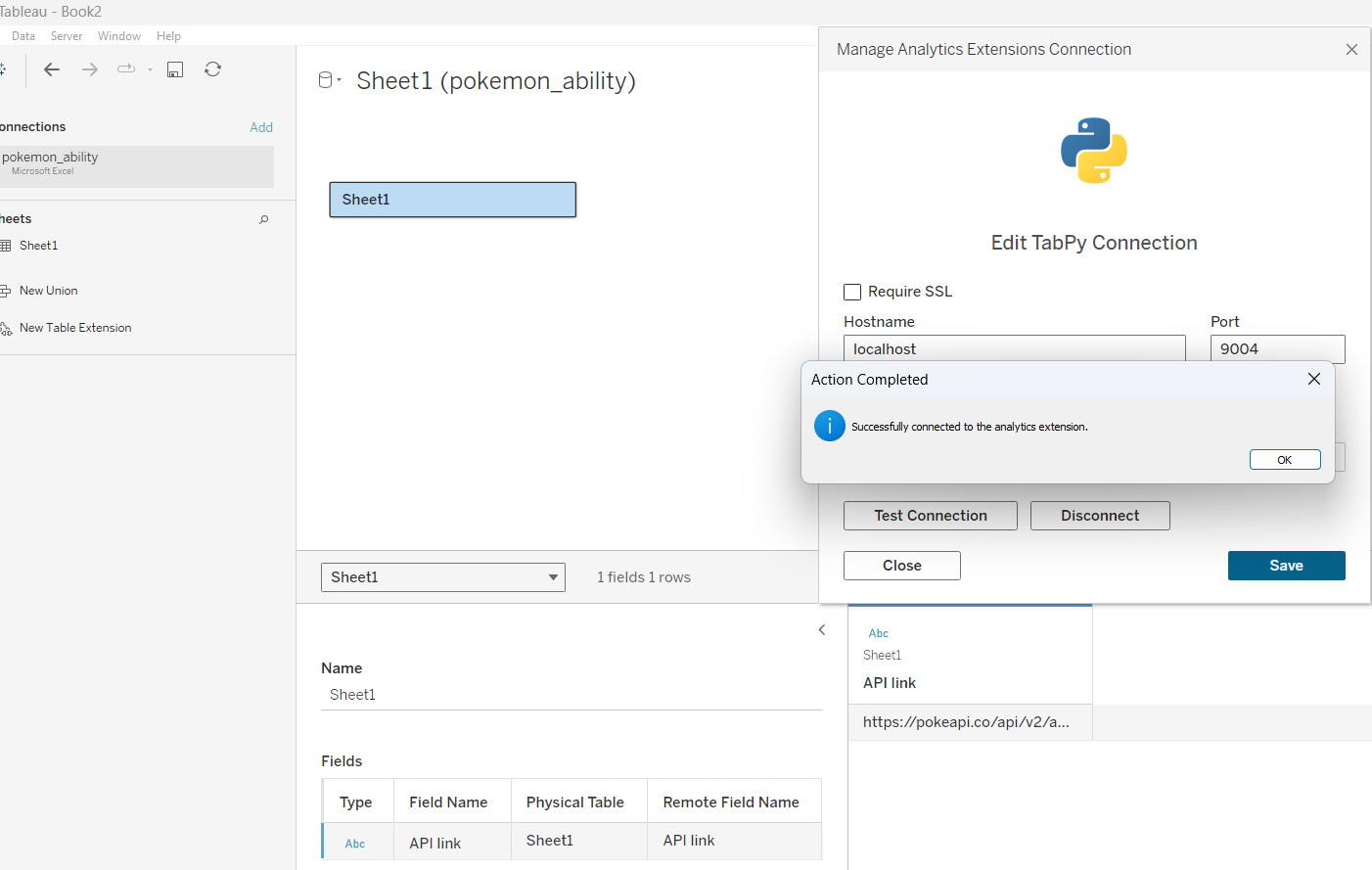
Task: Open the Sheet1 table dropdown
Action: (x=443, y=577)
